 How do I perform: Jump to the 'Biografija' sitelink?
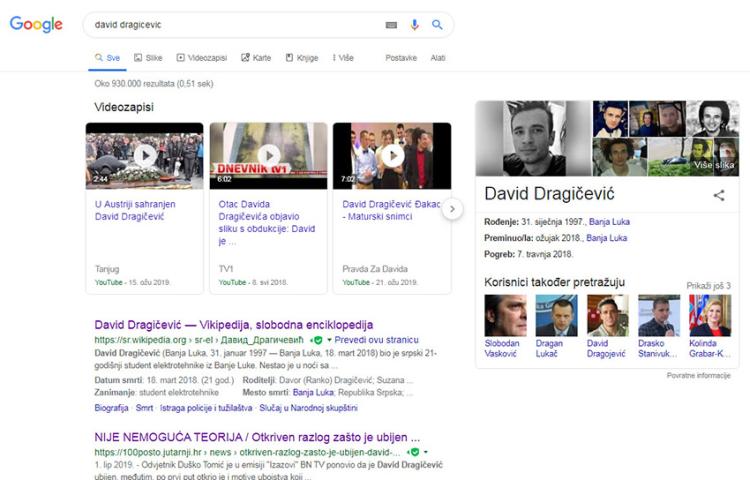point(111,408)
